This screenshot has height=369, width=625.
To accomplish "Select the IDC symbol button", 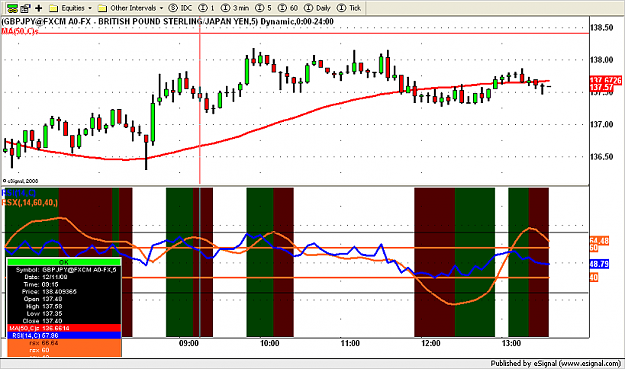I will 180,8.
